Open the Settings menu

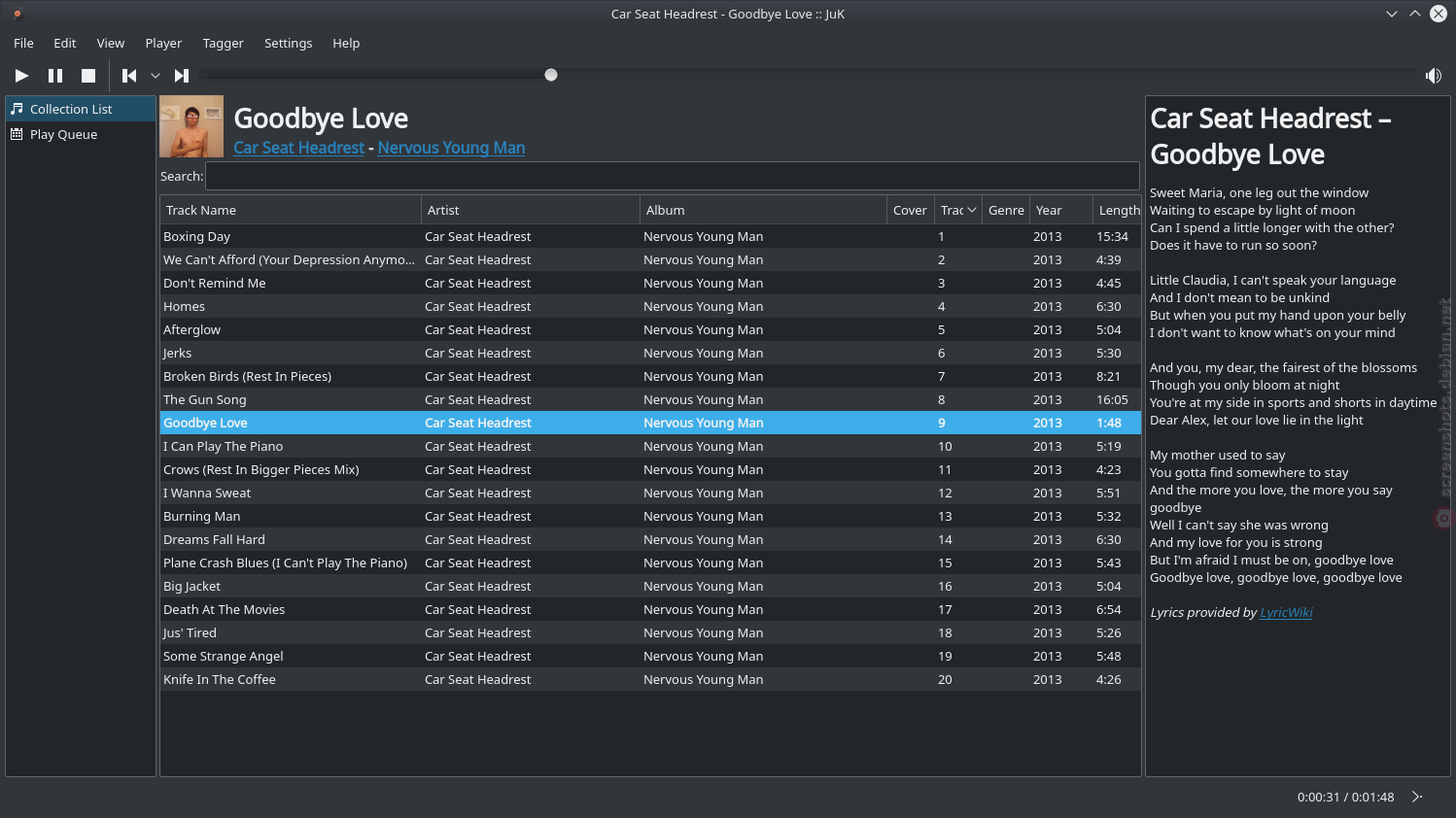[289, 43]
